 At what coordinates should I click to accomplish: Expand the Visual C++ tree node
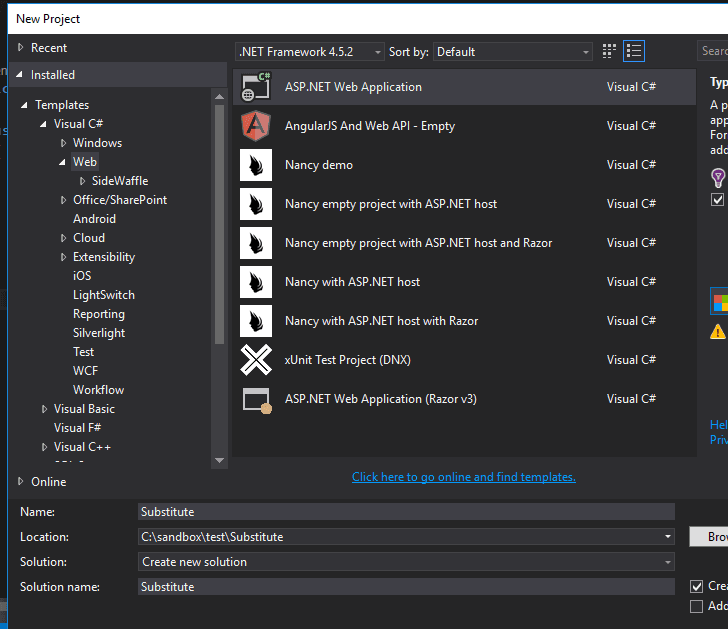click(44, 447)
